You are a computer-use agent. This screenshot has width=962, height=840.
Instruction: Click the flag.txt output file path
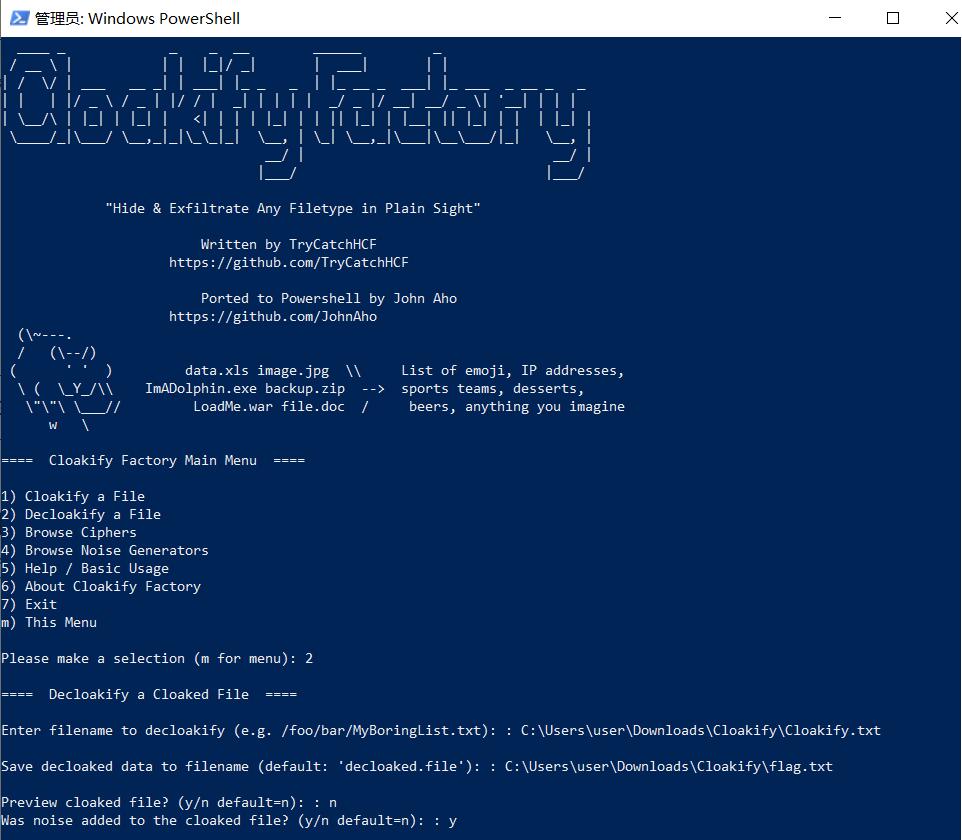[668, 767]
